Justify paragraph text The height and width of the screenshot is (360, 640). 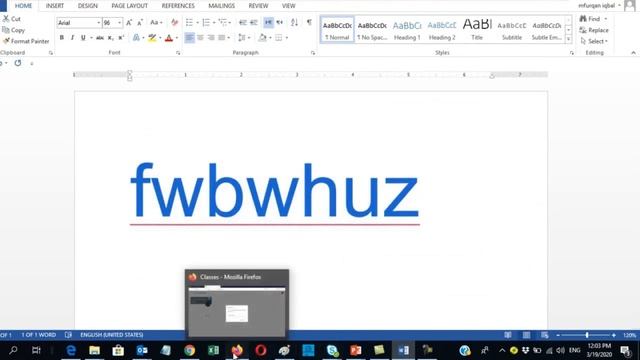pos(222,38)
